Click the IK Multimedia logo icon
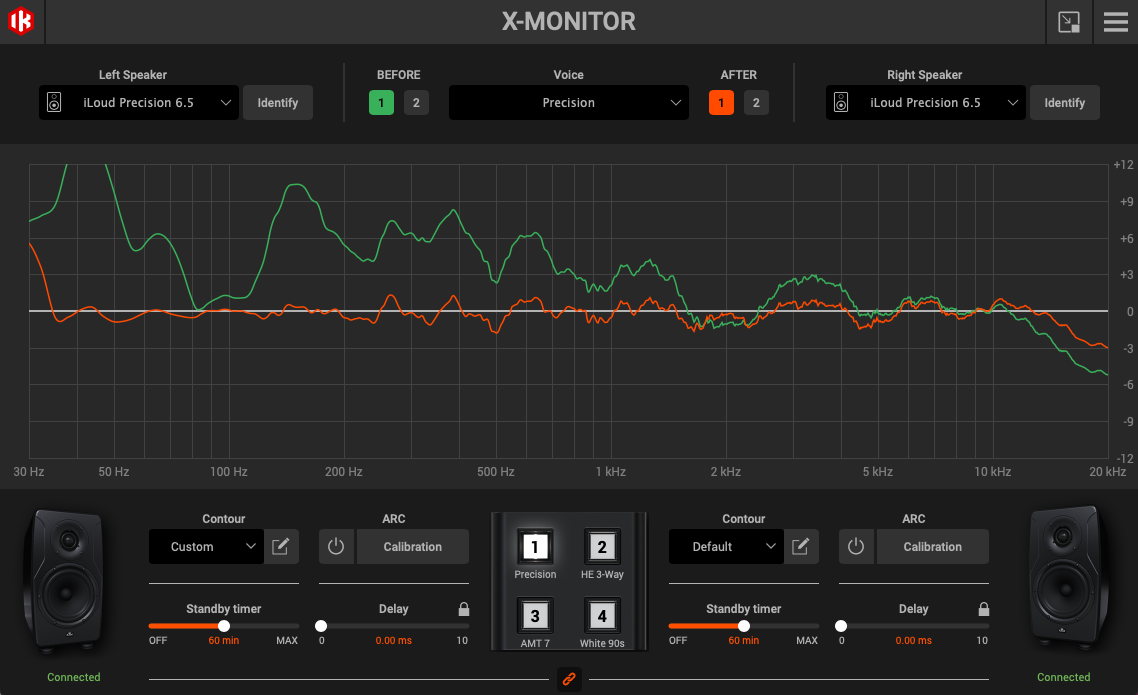Viewport: 1138px width, 695px height. coord(21,21)
